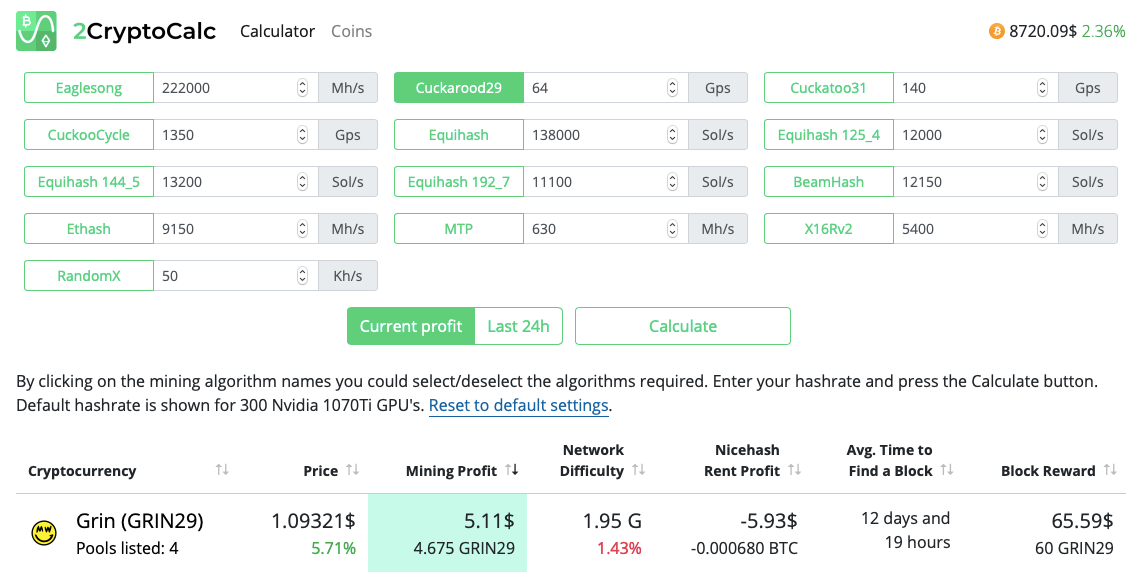
Task: Select the Equihash 192_7 algorithm
Action: coord(458,182)
